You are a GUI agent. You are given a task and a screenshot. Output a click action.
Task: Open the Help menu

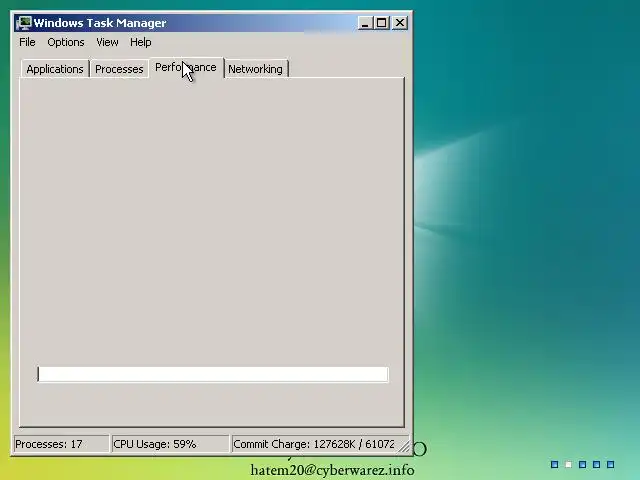(141, 42)
